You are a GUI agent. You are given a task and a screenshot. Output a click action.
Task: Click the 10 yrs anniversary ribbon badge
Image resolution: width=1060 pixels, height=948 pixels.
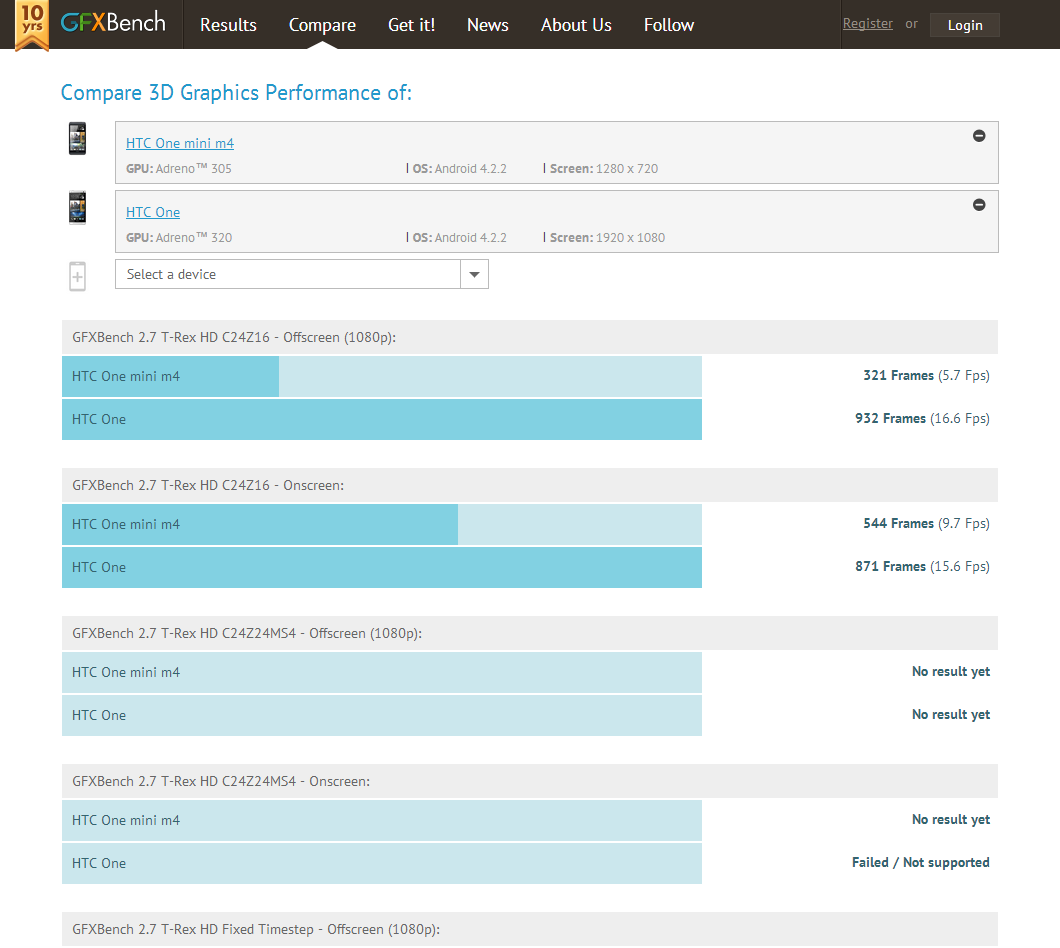point(32,26)
